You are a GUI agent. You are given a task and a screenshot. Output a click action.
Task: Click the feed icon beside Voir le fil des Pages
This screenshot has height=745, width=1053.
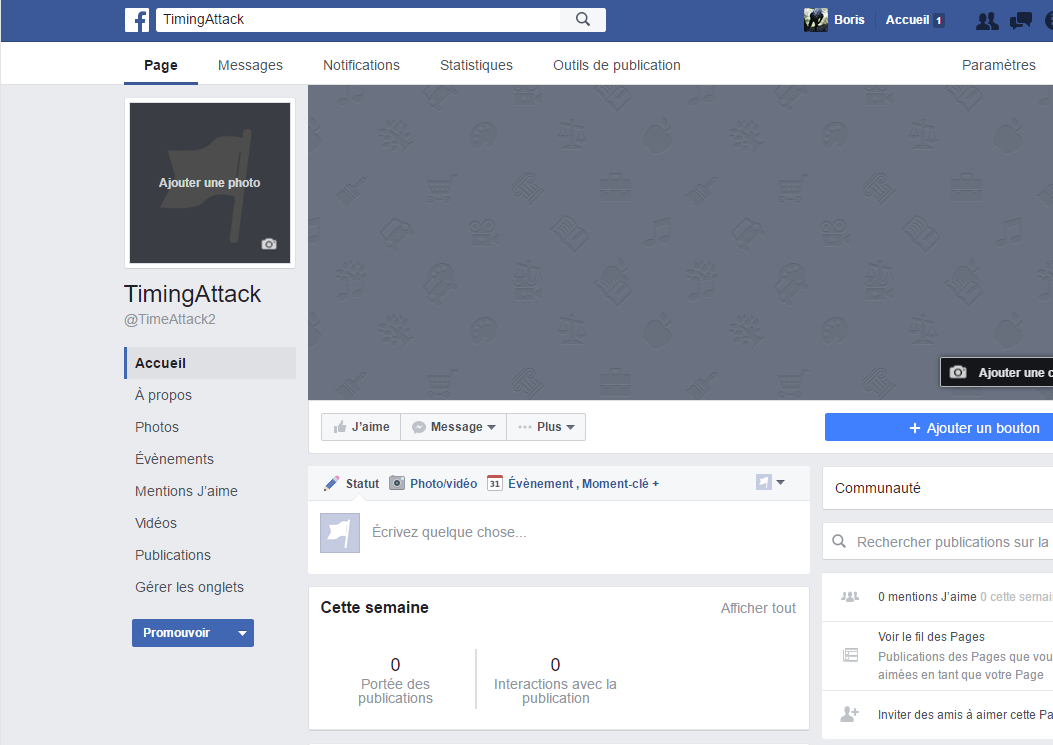coord(850,655)
